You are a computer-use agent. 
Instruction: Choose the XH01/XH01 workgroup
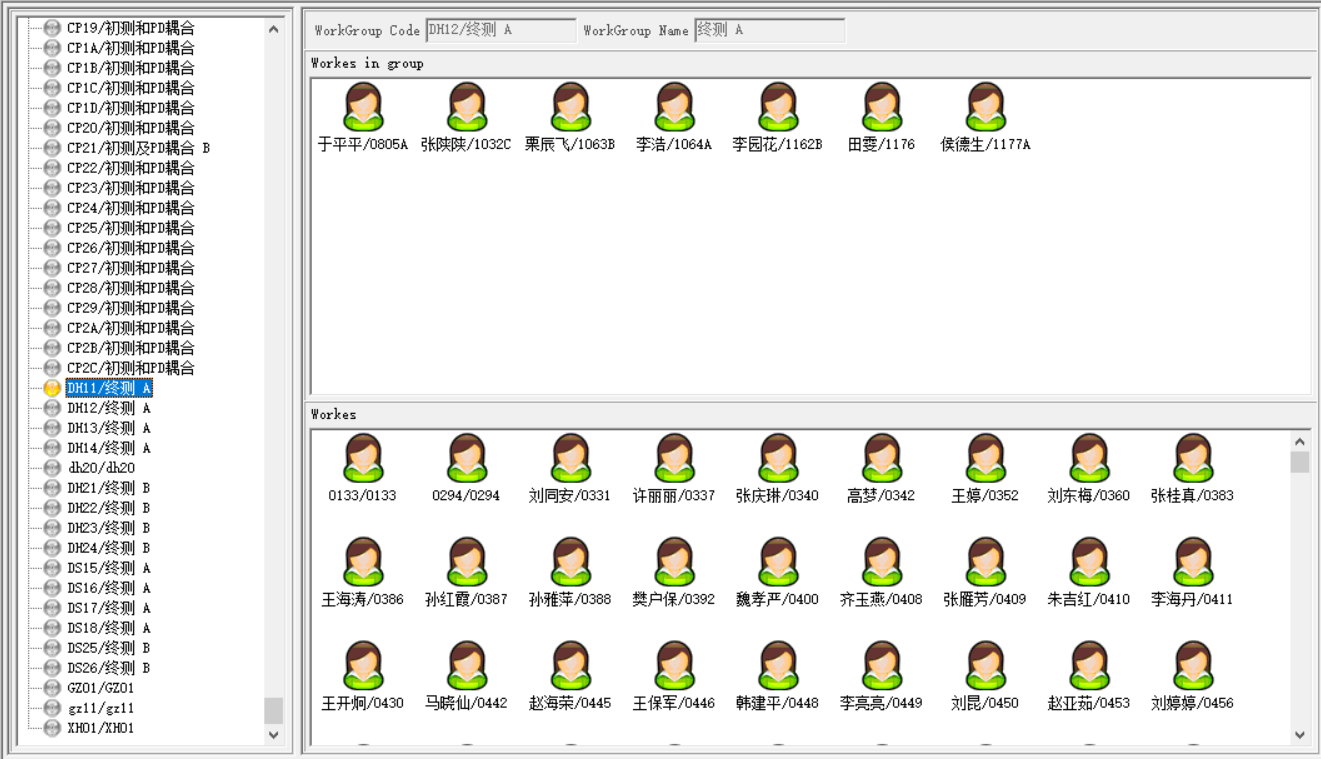pos(100,728)
